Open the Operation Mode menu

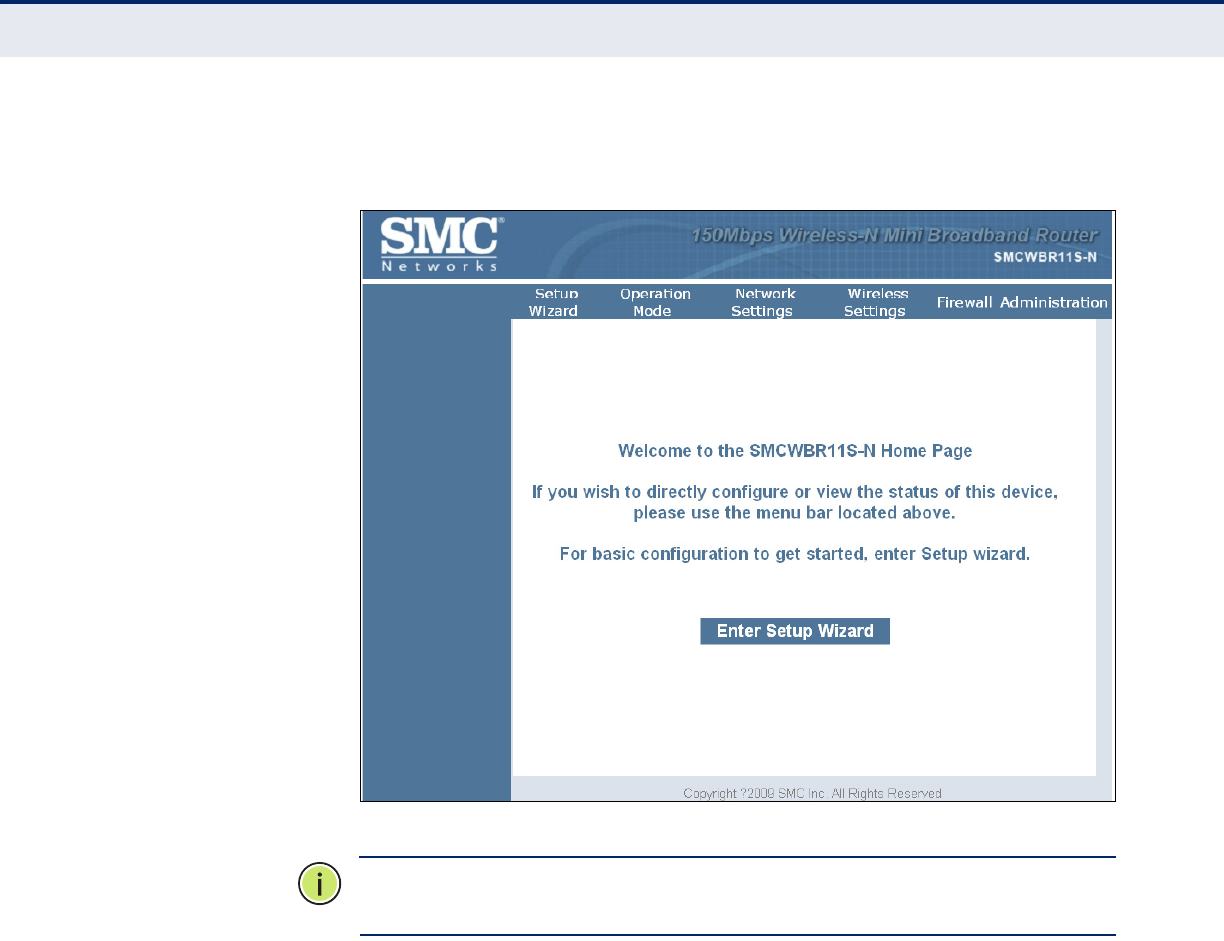click(x=655, y=302)
